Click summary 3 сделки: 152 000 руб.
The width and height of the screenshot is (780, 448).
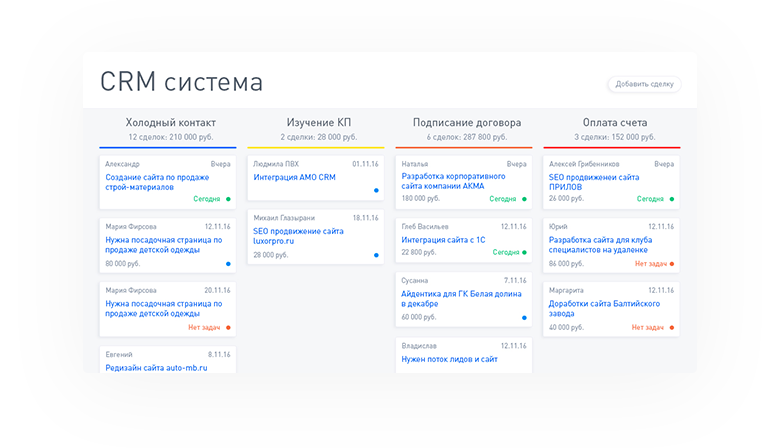click(x=615, y=137)
